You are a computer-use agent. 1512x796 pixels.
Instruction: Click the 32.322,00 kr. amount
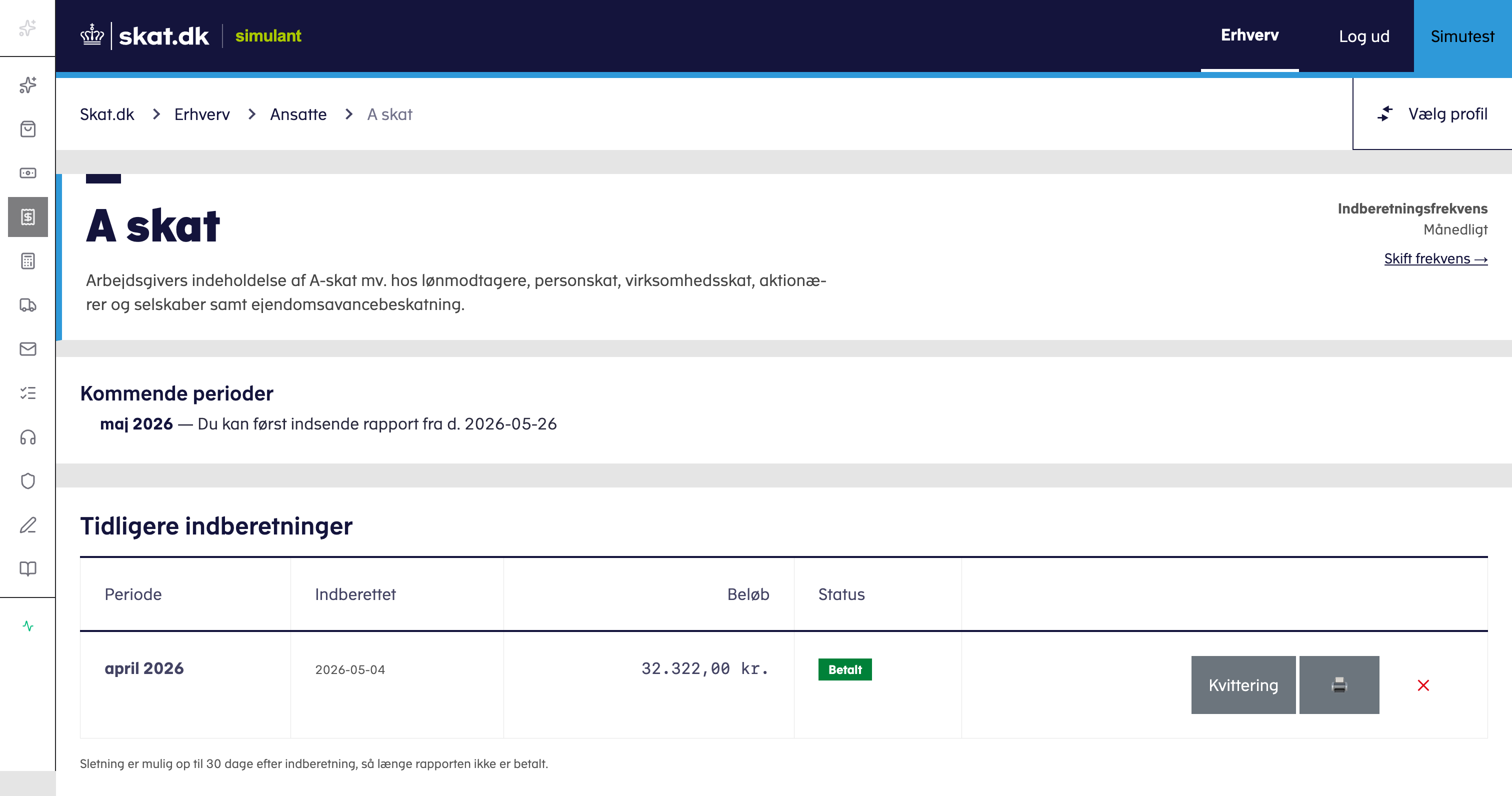pyautogui.click(x=705, y=668)
